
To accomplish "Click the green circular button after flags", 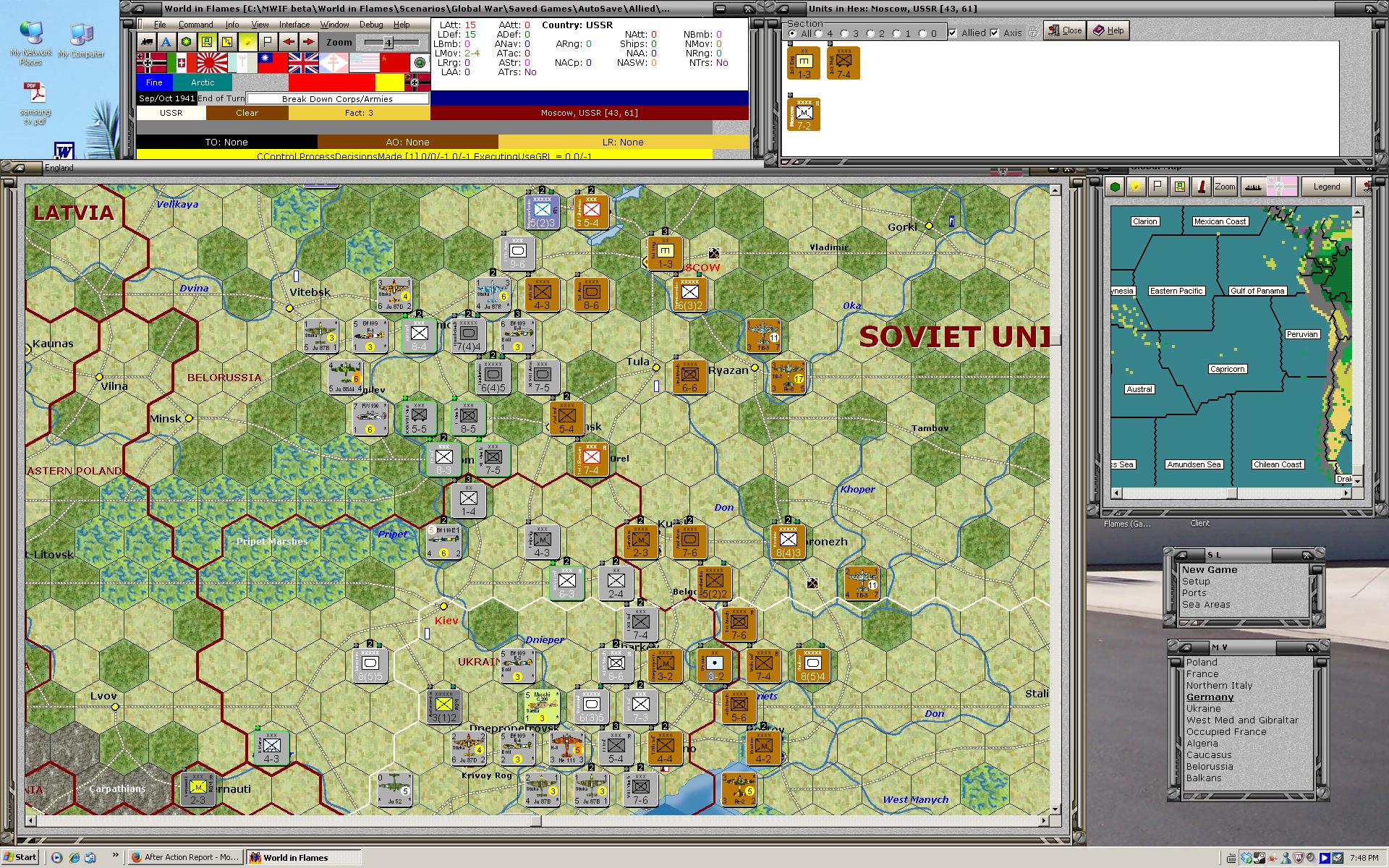I will [420, 63].
